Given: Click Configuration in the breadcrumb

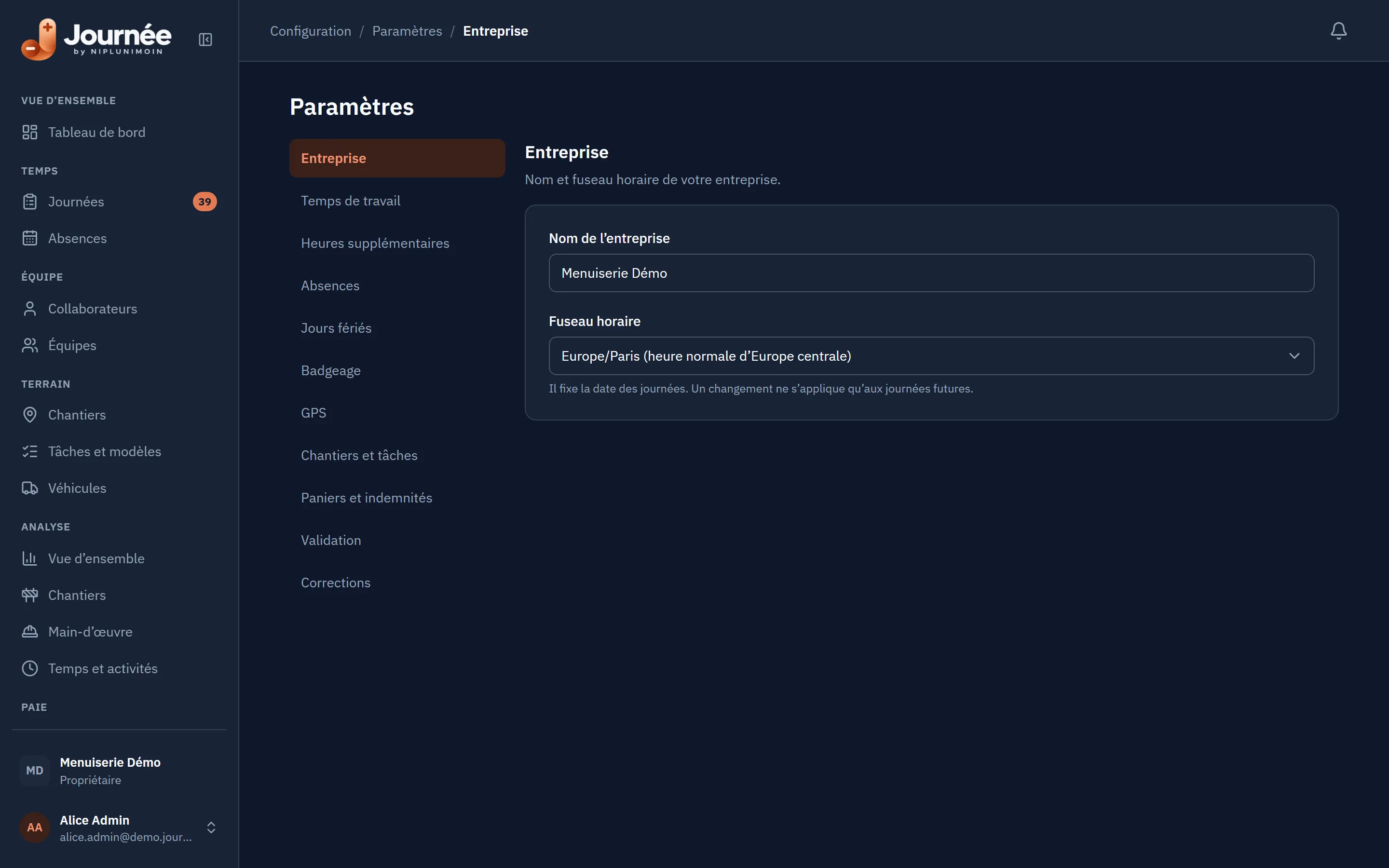Looking at the screenshot, I should [311, 31].
